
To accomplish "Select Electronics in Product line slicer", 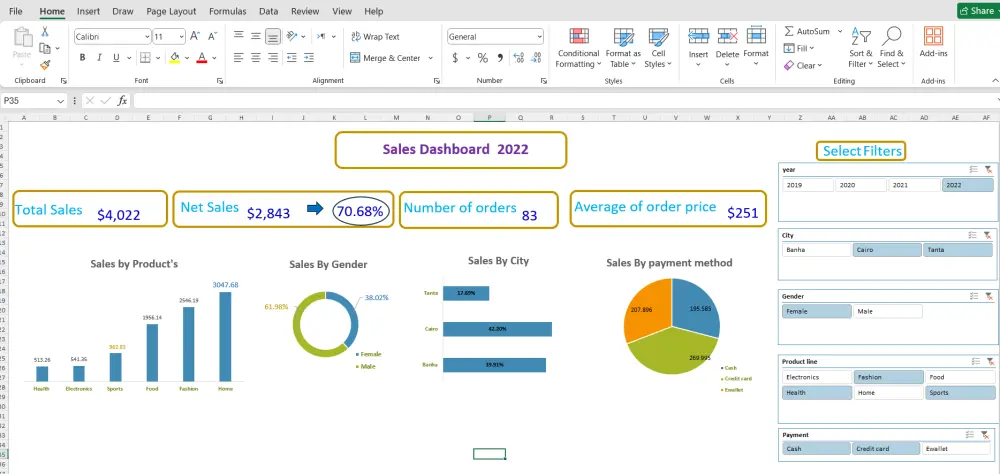I will [816, 377].
